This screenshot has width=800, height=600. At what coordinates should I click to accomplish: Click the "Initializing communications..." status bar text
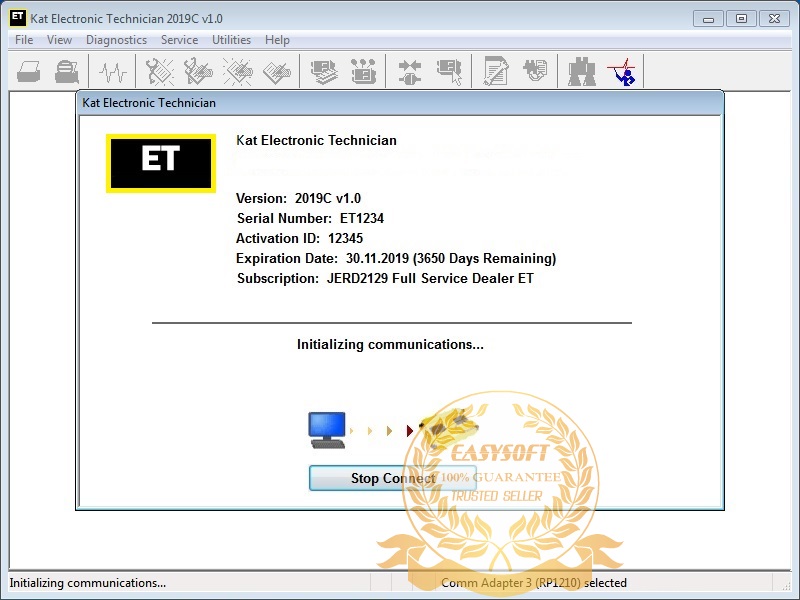pyautogui.click(x=88, y=583)
